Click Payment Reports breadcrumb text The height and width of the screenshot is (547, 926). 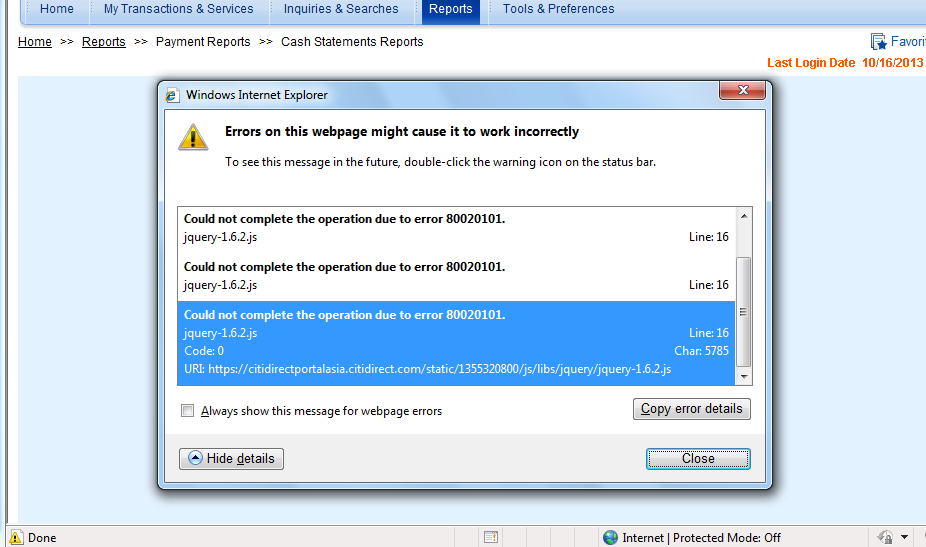click(203, 42)
